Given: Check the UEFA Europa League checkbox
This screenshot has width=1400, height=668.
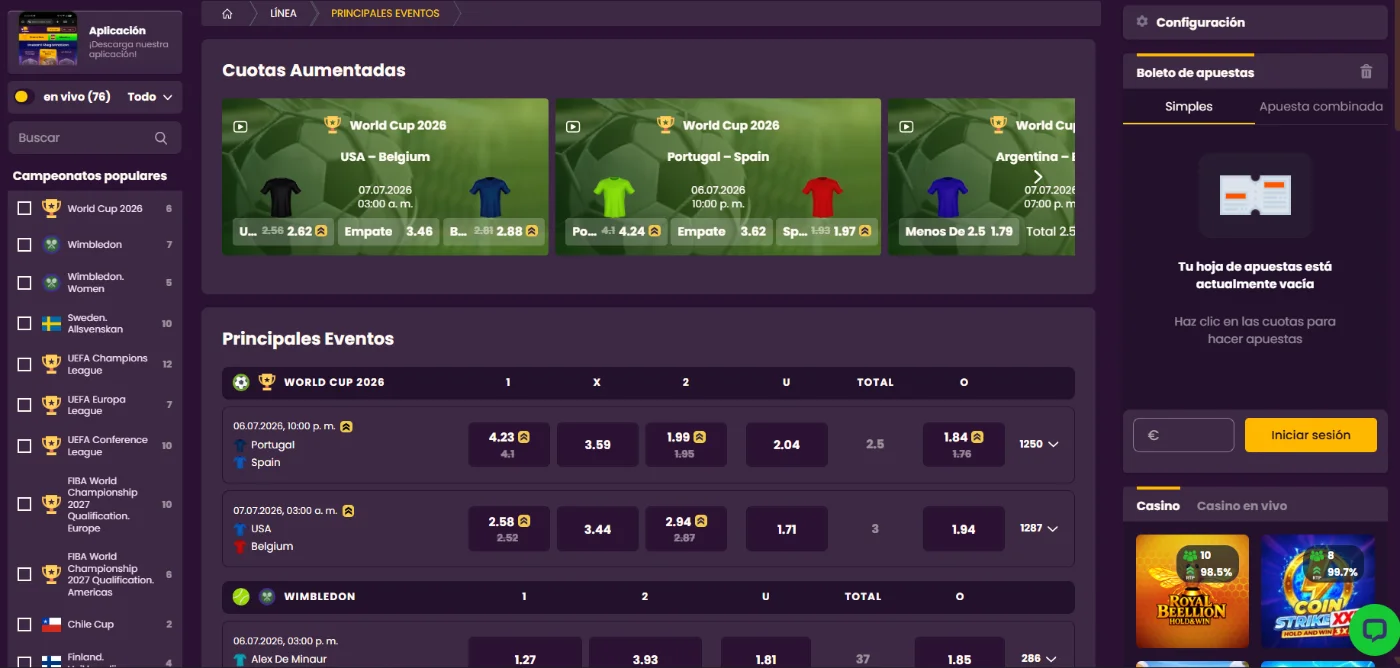Looking at the screenshot, I should [25, 405].
